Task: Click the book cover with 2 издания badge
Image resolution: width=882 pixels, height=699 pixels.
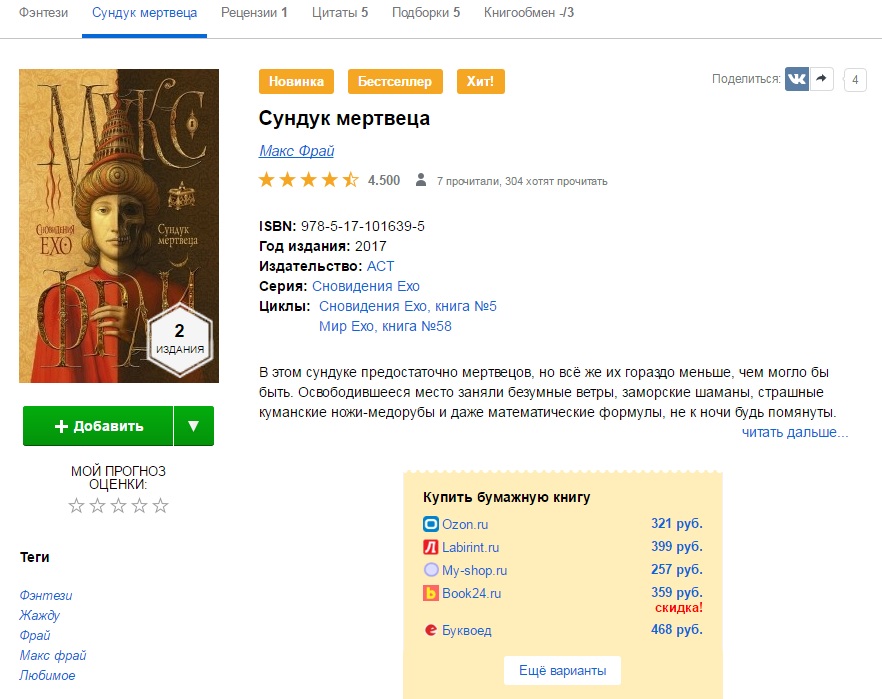Action: tap(119, 226)
